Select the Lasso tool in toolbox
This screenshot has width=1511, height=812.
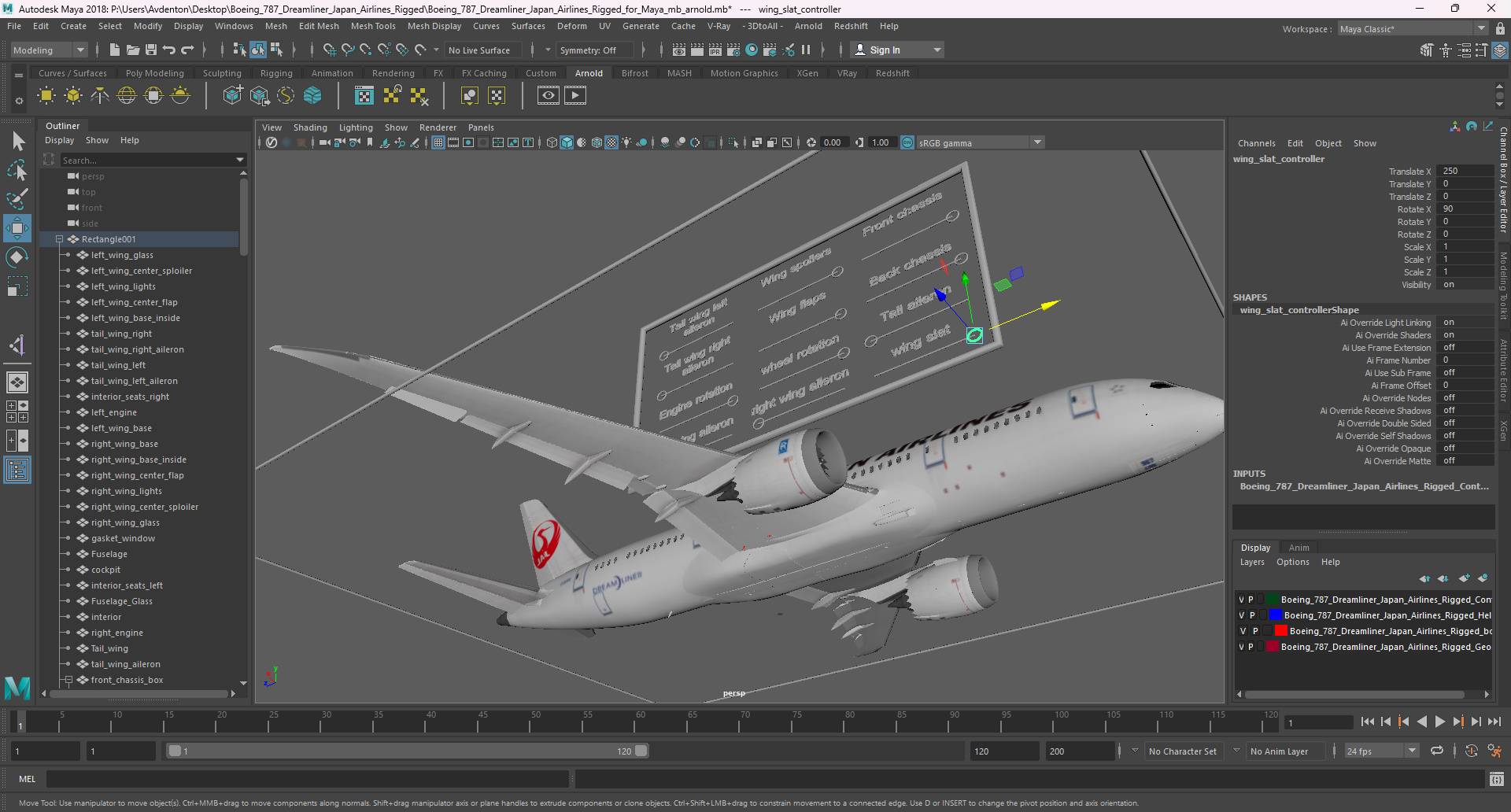tap(17, 170)
